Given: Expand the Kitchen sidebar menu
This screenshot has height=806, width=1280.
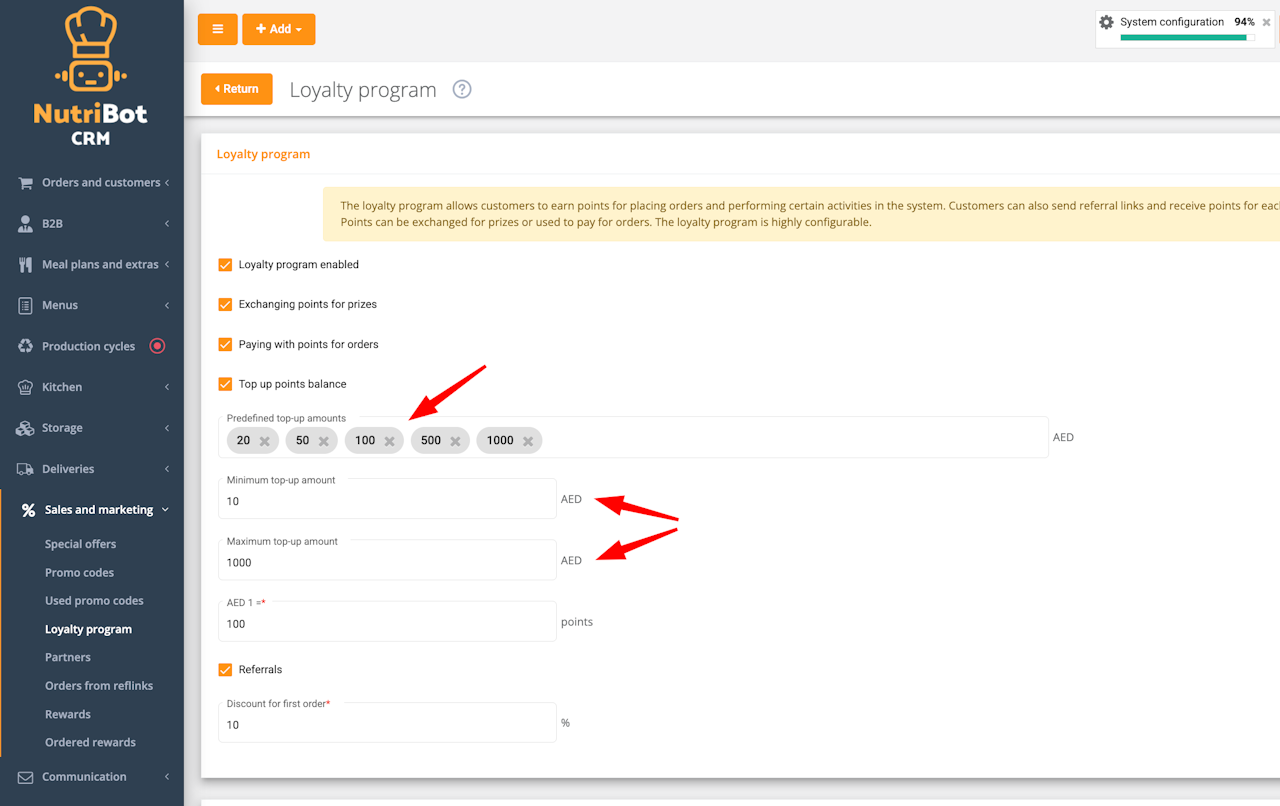Looking at the screenshot, I should click(92, 387).
